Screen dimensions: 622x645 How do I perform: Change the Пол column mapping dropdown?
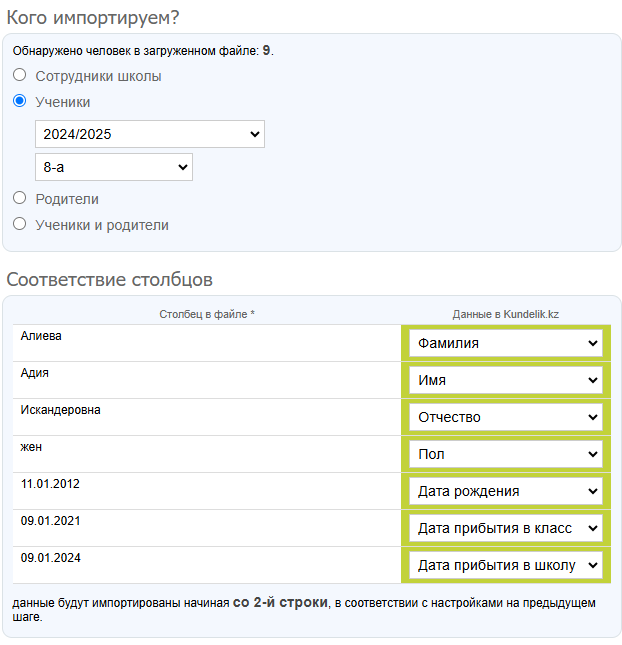[x=506, y=454]
